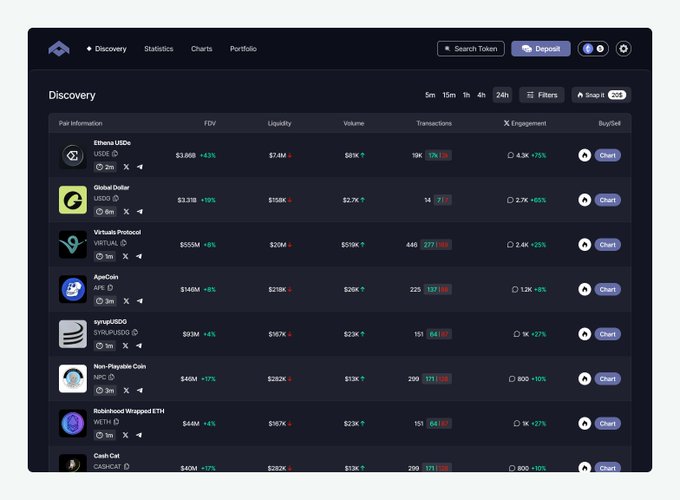
Task: Click the Cash Cat token name
Action: [106, 456]
